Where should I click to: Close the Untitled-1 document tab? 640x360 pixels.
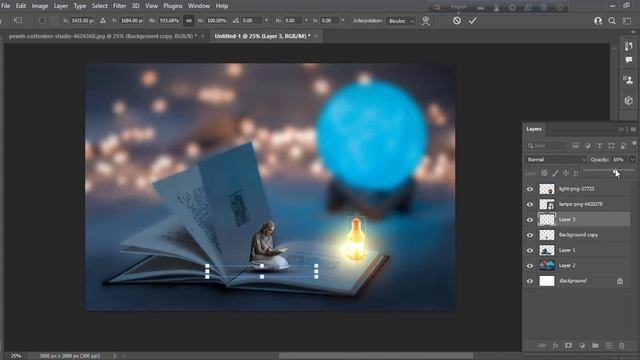point(316,36)
